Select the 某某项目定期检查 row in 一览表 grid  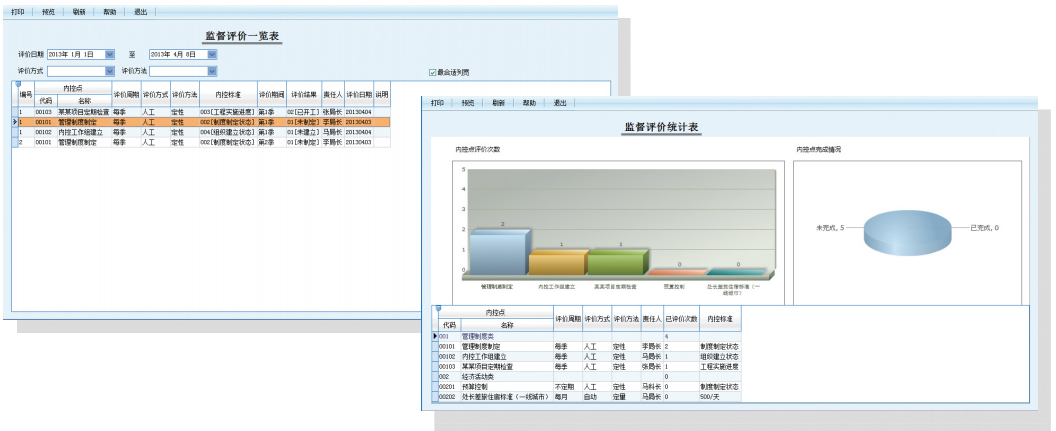pos(83,112)
